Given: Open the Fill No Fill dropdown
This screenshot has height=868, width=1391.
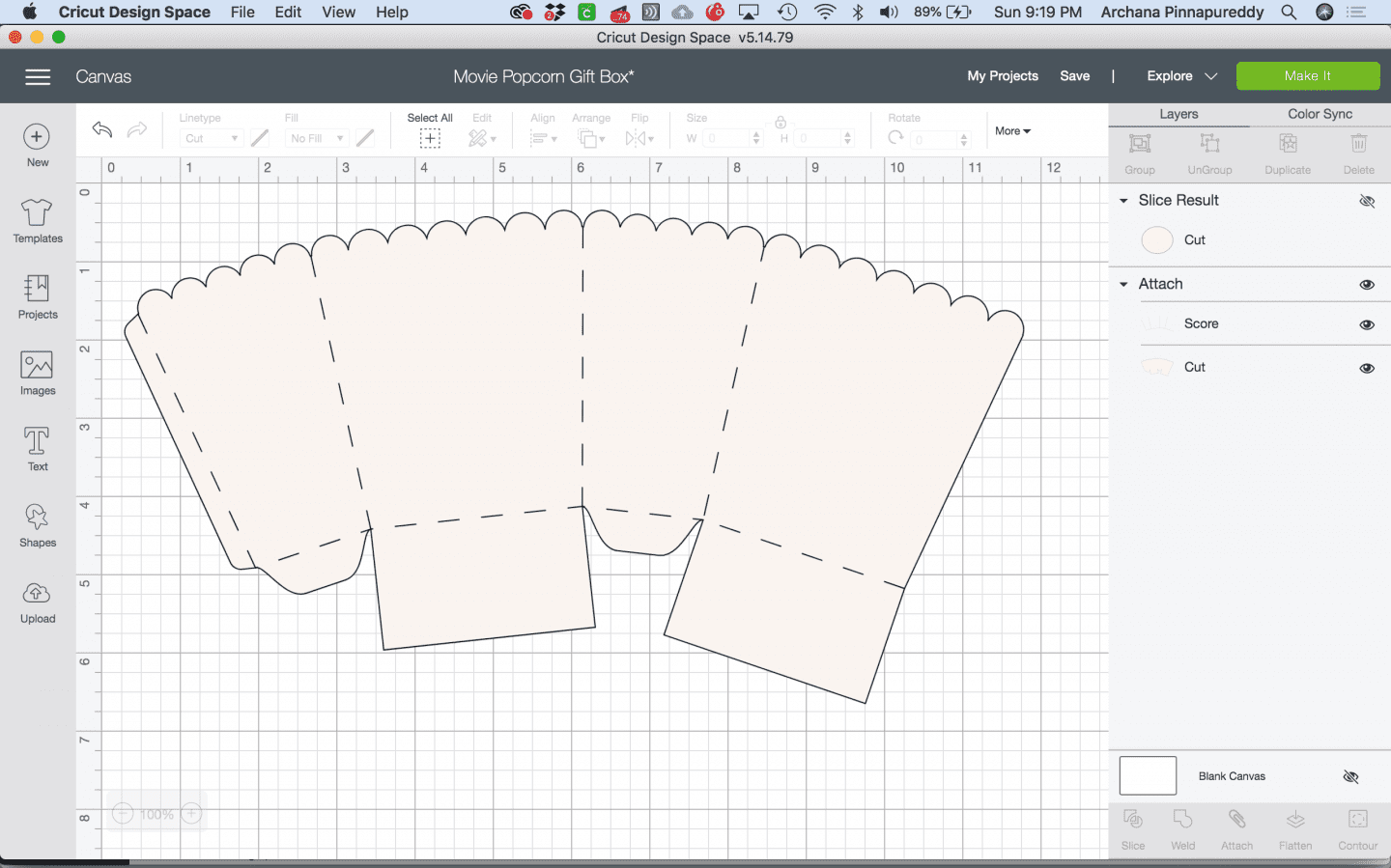Looking at the screenshot, I should [317, 139].
